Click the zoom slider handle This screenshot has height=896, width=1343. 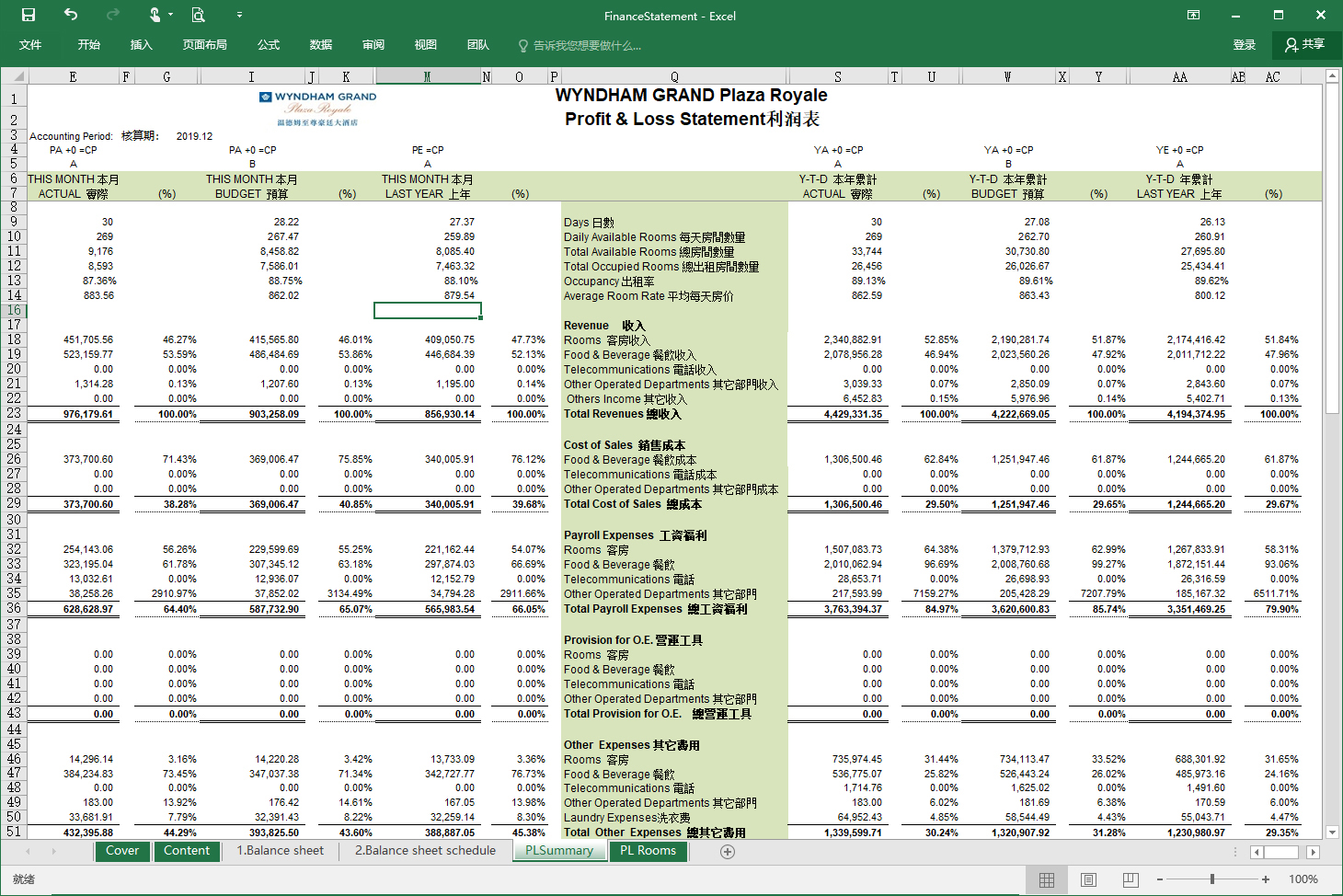tap(1212, 879)
